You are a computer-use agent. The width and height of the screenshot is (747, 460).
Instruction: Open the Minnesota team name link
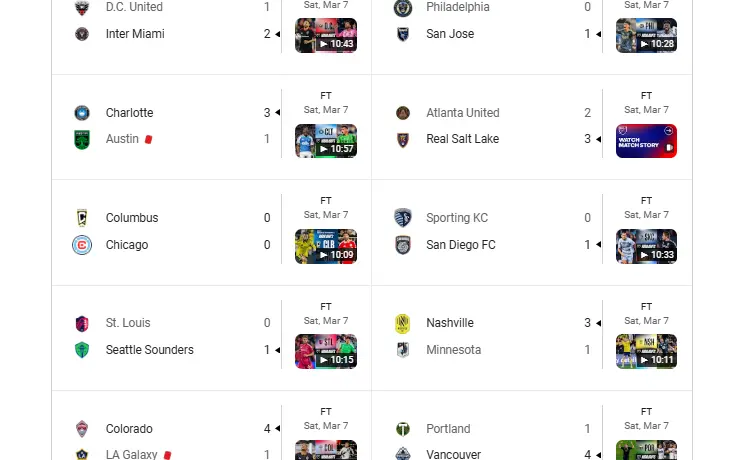(453, 350)
